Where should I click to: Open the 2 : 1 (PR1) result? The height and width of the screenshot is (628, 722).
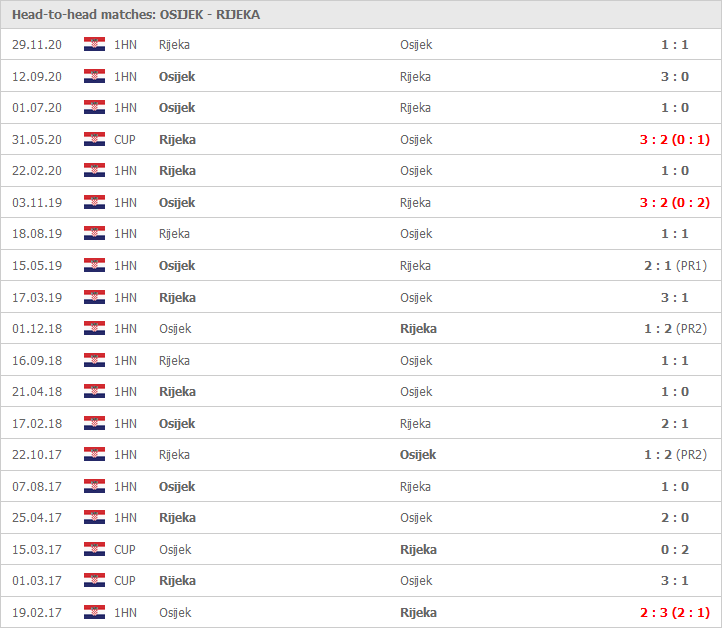click(675, 265)
